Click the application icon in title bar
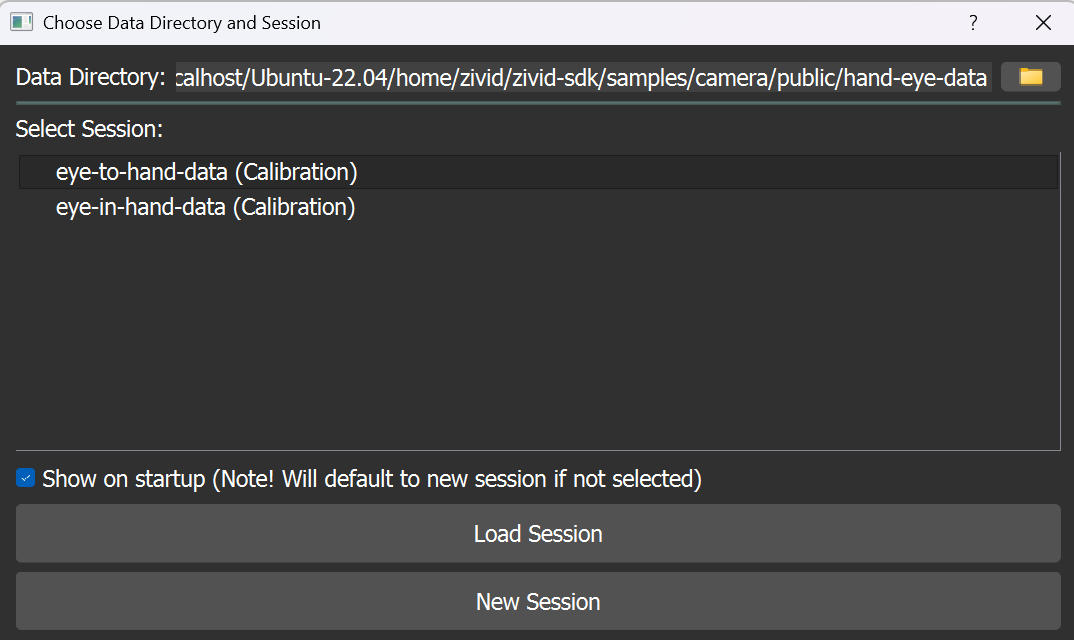Screen dimensions: 1074x640 21,22
